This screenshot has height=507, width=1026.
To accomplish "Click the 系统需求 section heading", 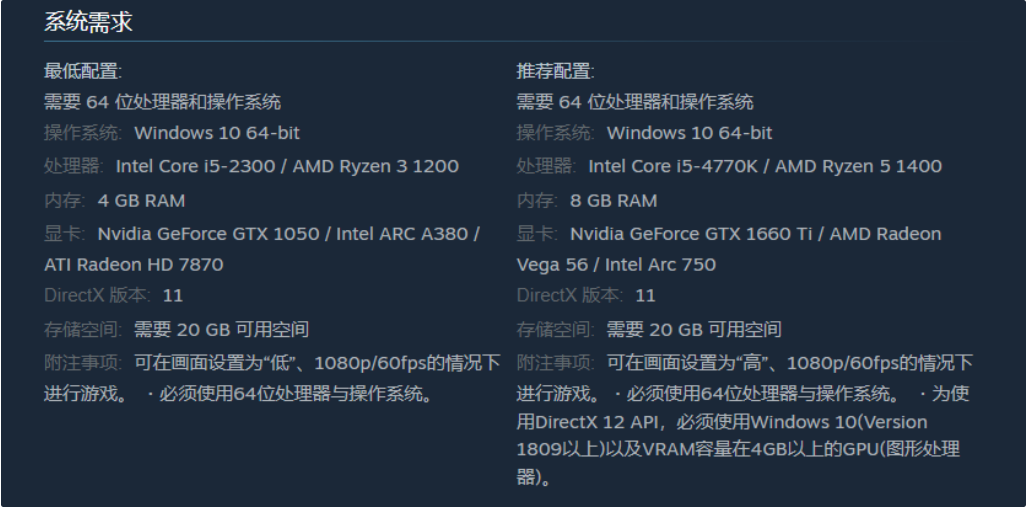I will [x=89, y=22].
